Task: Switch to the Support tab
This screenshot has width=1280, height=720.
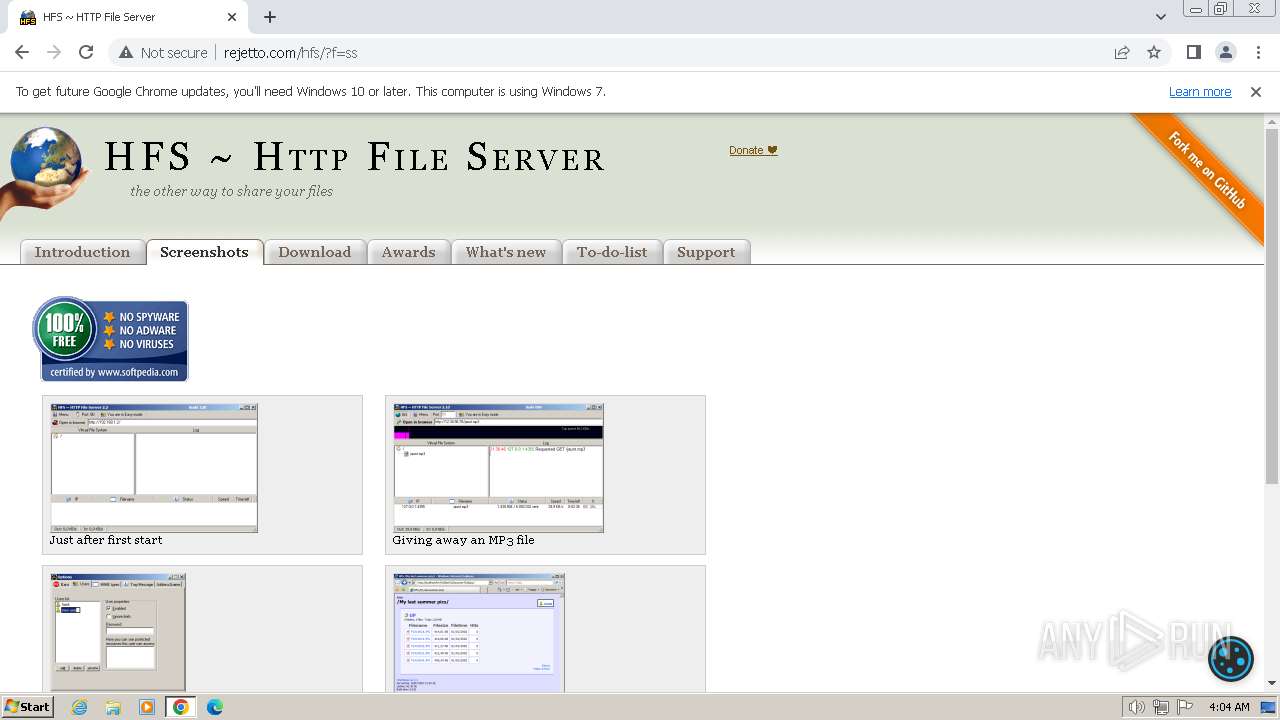Action: click(706, 252)
